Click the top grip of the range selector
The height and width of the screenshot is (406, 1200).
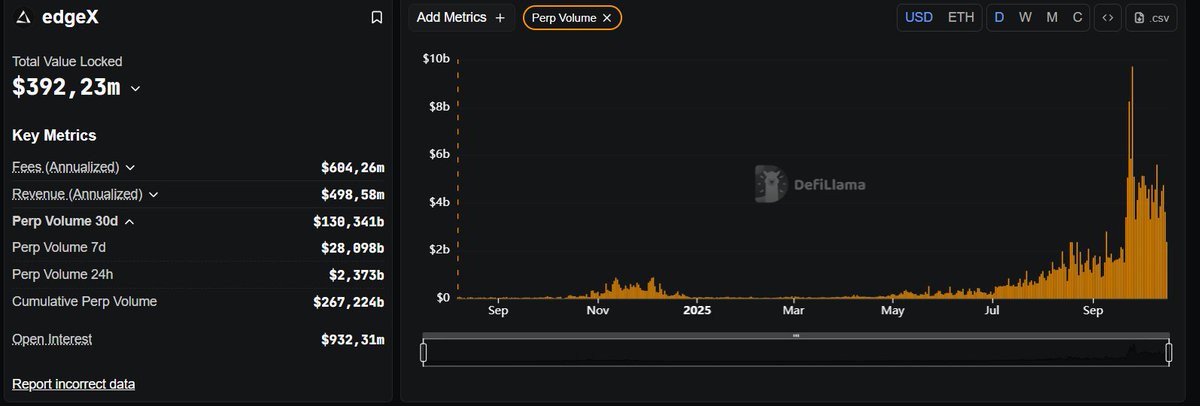[x=796, y=336]
